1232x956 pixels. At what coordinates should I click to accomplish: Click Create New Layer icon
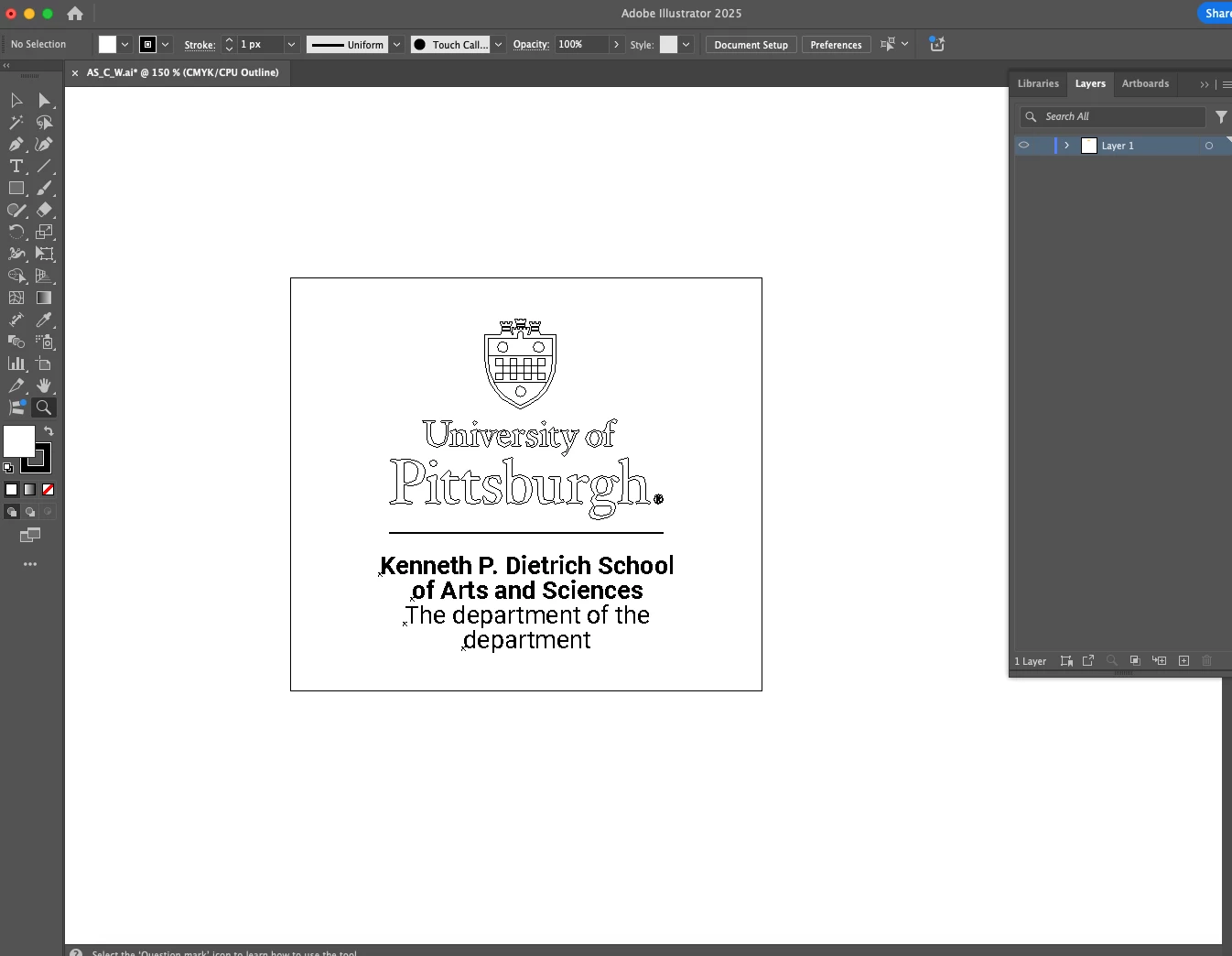1183,661
